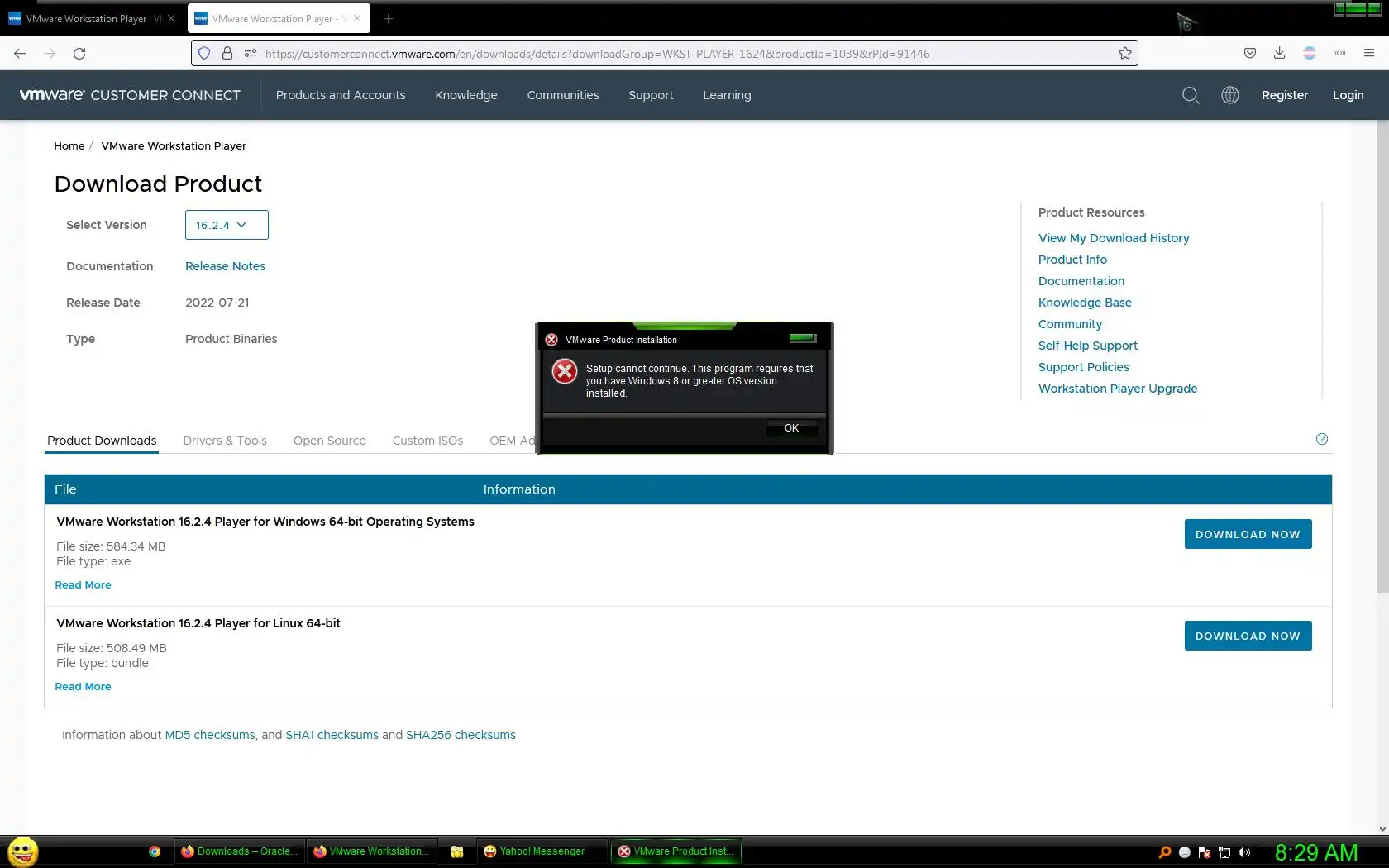Screen dimensions: 1389x868
Task: Click the browser forward arrow
Action: pyautogui.click(x=50, y=54)
